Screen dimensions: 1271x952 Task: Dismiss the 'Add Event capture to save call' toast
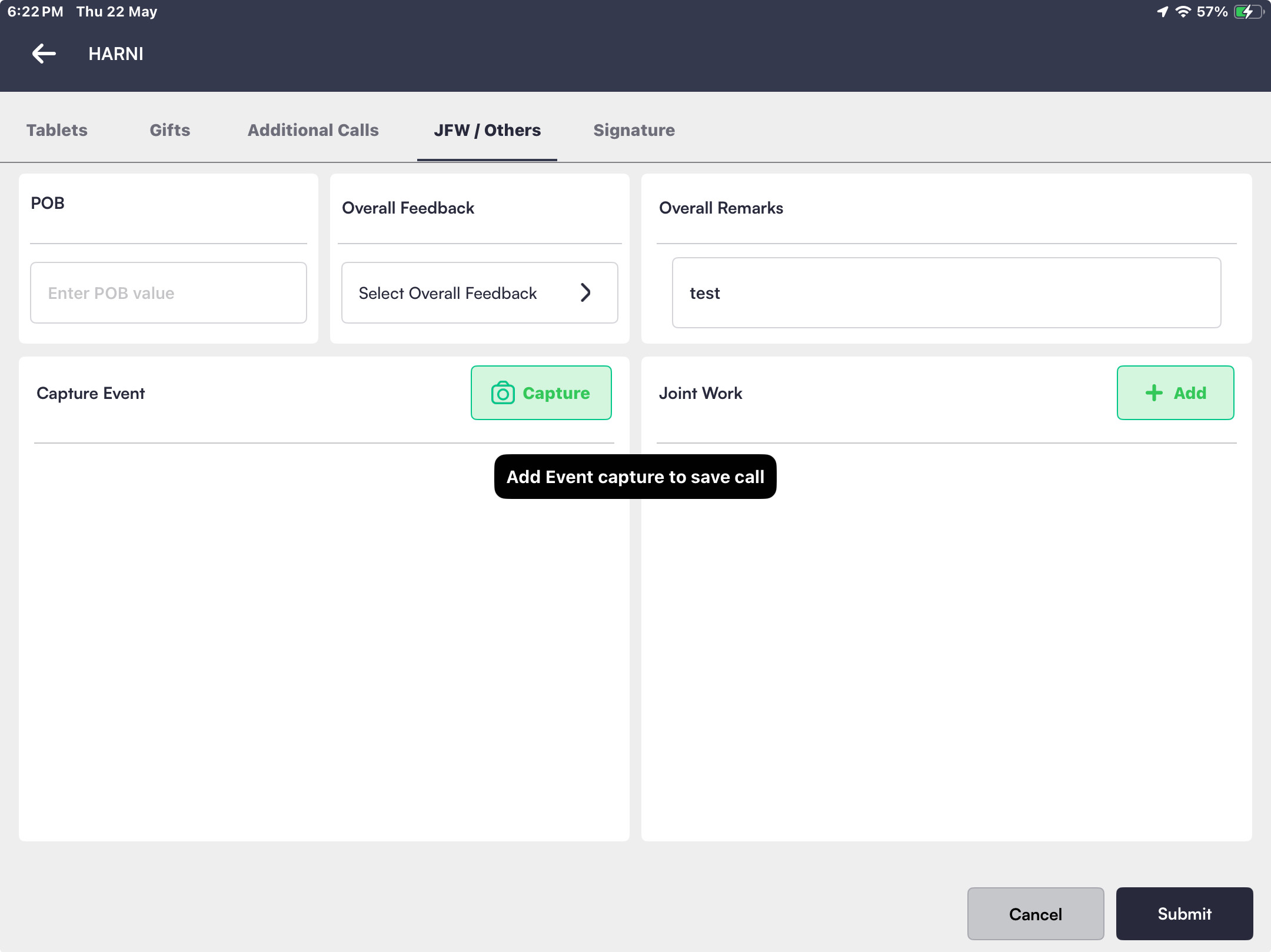(x=635, y=477)
